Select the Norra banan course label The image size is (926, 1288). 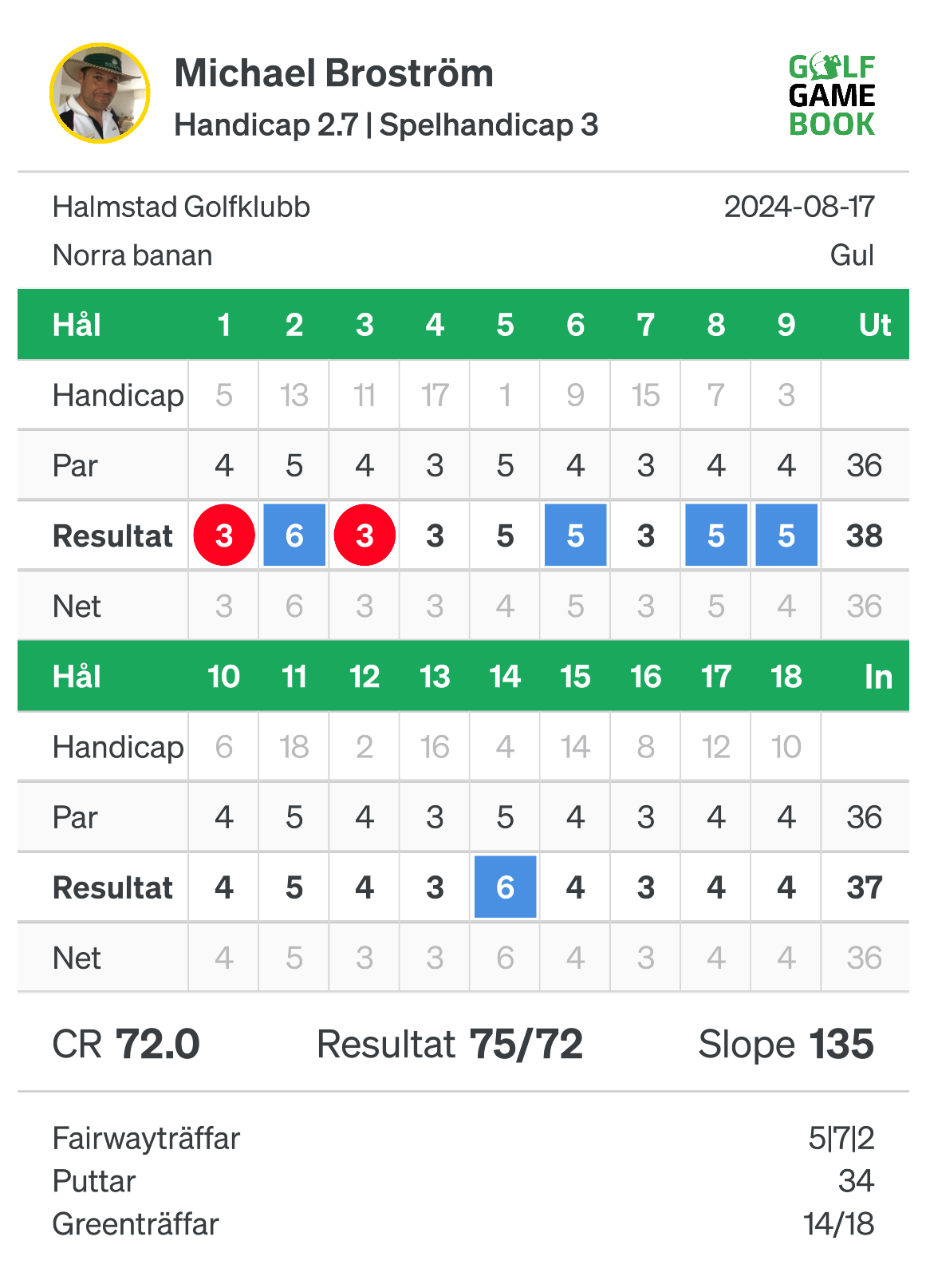tap(132, 256)
